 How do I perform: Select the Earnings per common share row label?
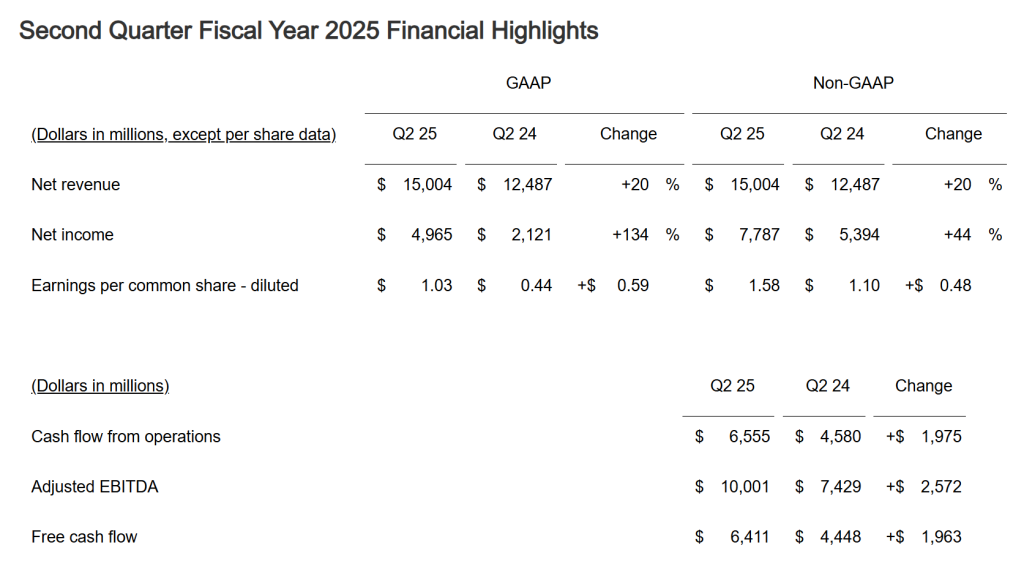165,286
